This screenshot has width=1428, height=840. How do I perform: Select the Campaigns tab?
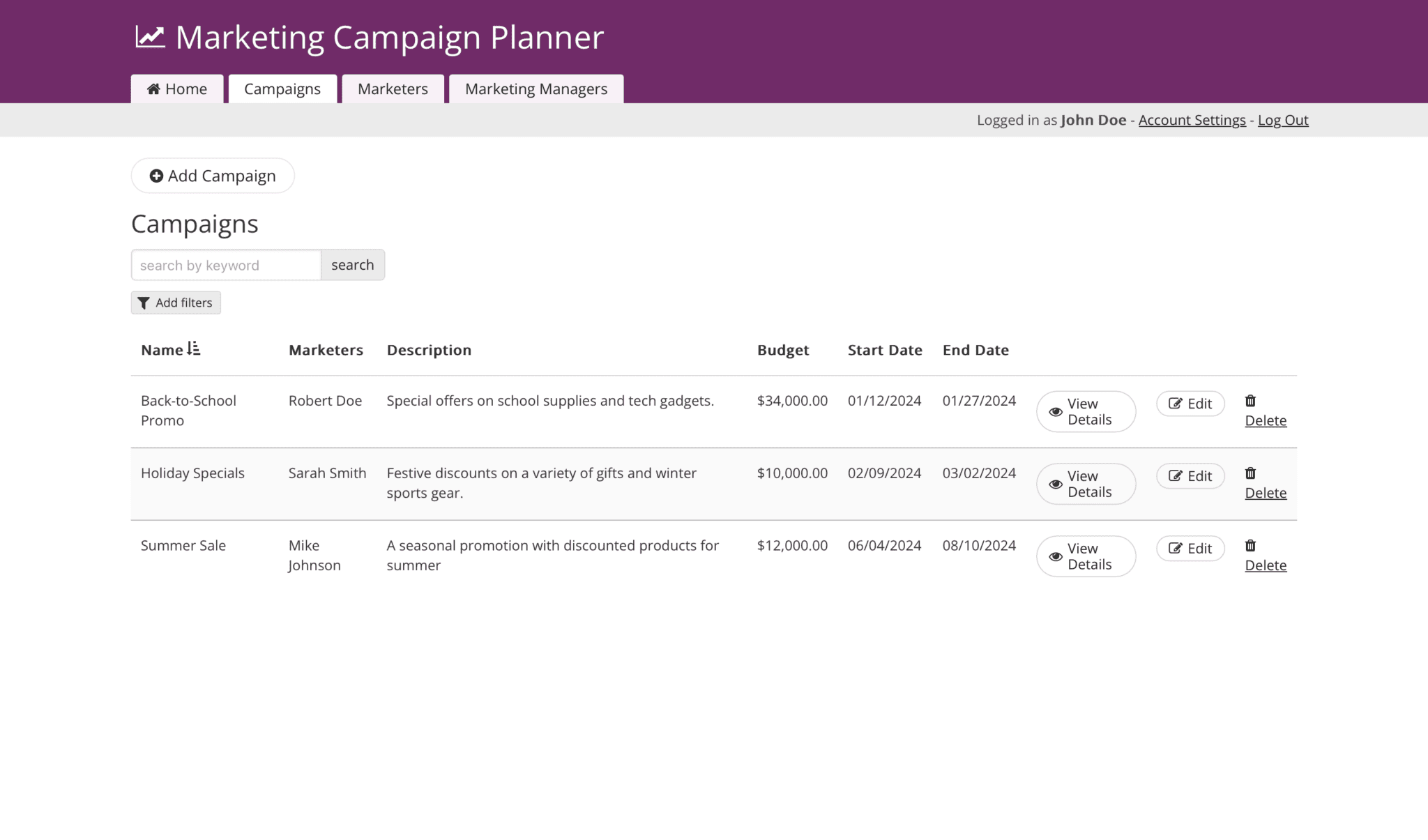(282, 89)
